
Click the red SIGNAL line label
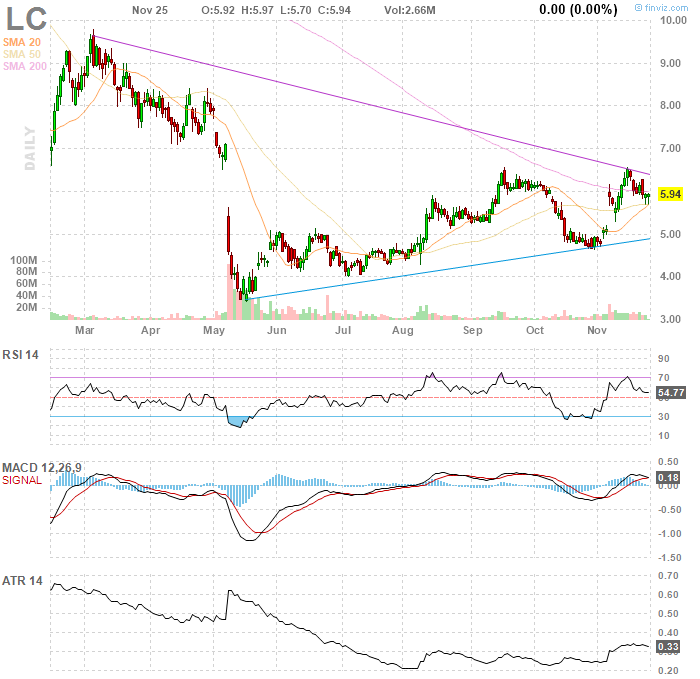pyautogui.click(x=23, y=481)
